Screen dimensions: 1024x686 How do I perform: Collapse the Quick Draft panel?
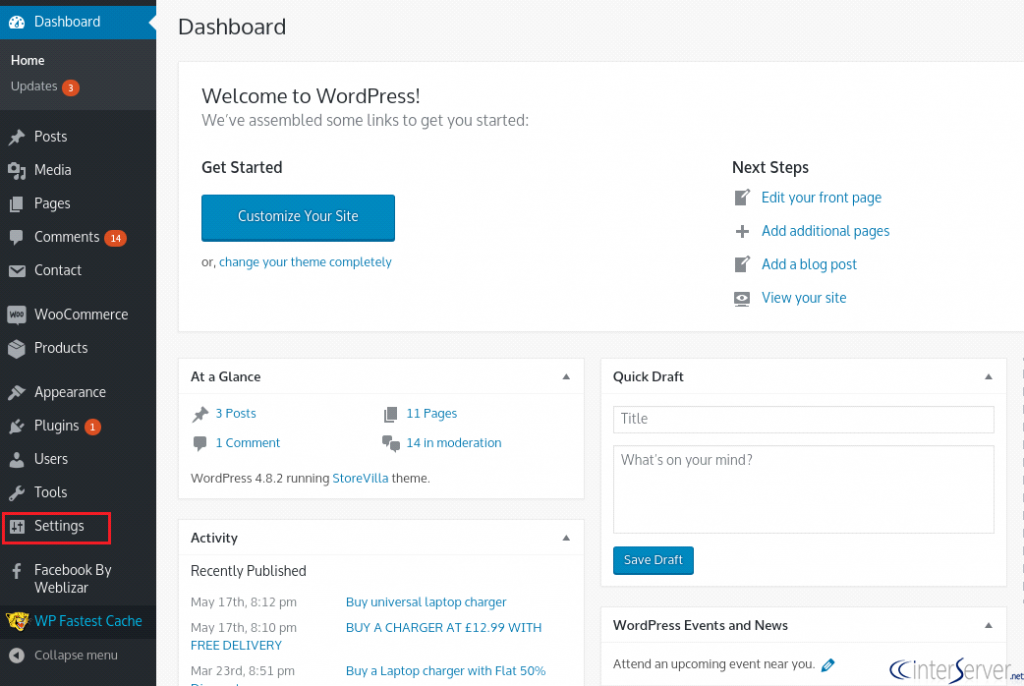click(988, 377)
